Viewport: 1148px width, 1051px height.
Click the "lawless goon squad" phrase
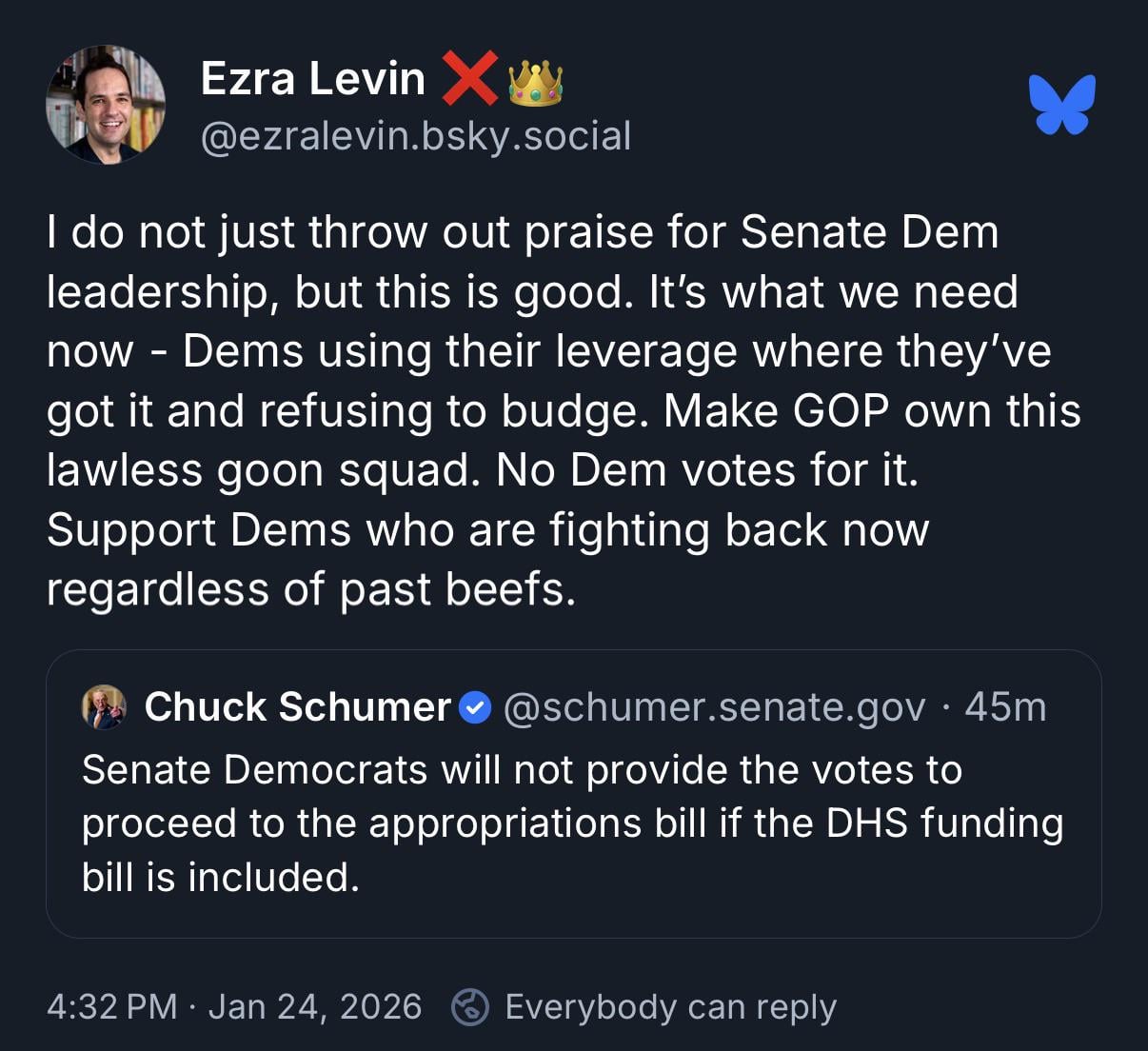(x=263, y=470)
